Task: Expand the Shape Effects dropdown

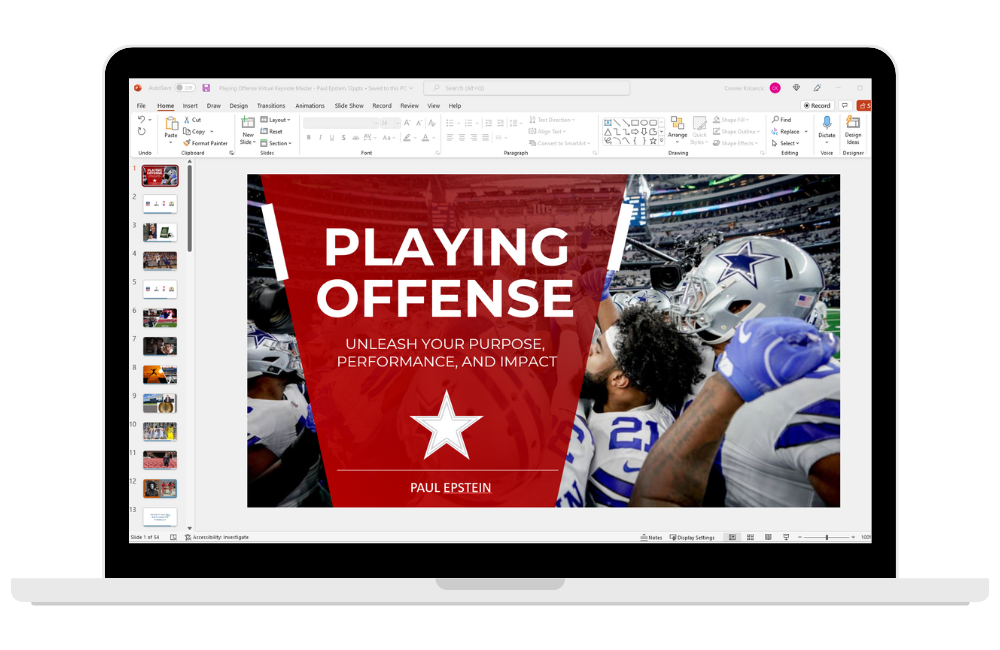Action: 736,143
